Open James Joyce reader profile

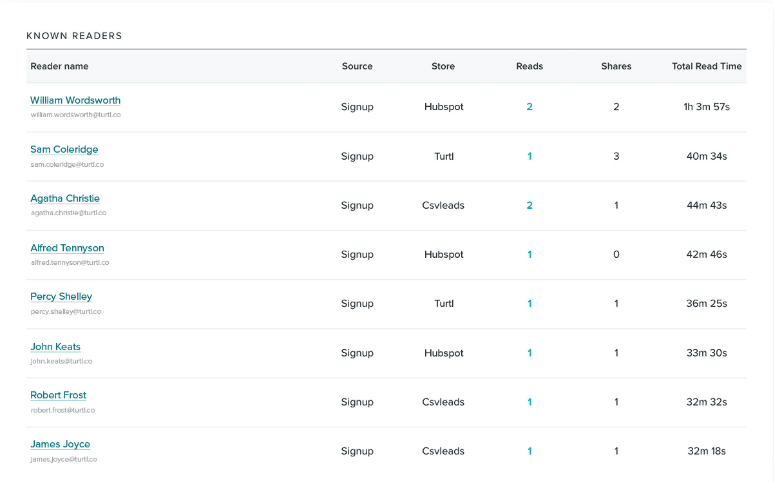point(60,444)
